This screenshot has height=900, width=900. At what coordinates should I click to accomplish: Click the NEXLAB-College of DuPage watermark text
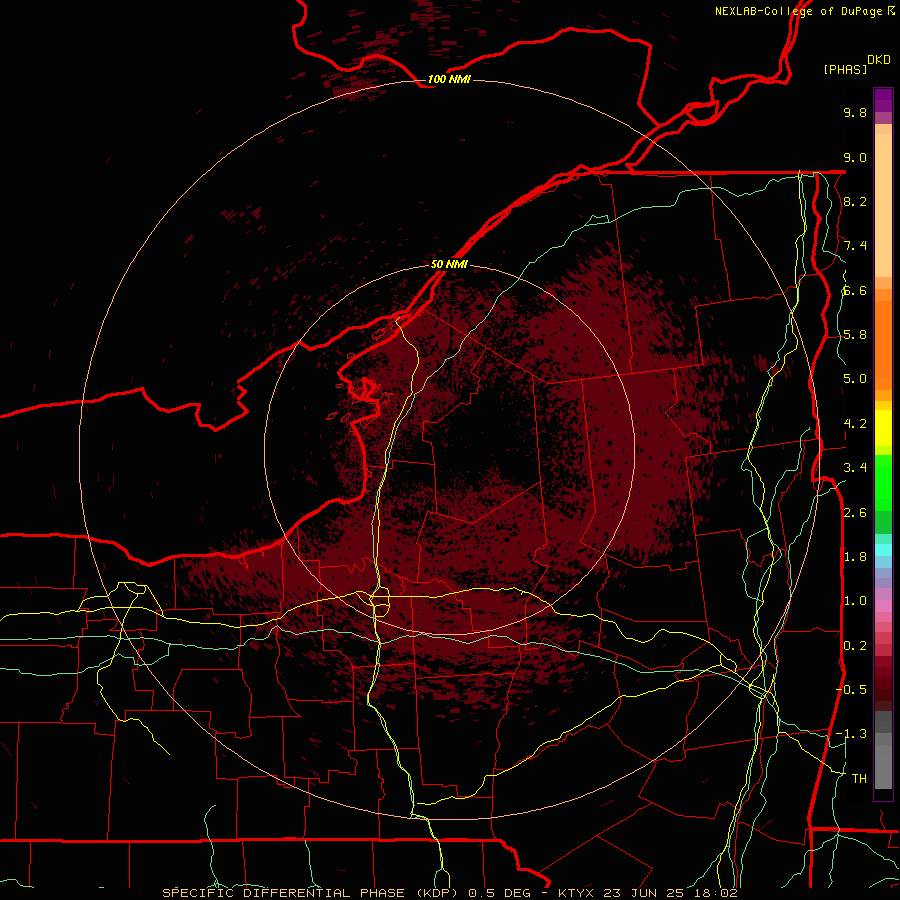click(804, 11)
